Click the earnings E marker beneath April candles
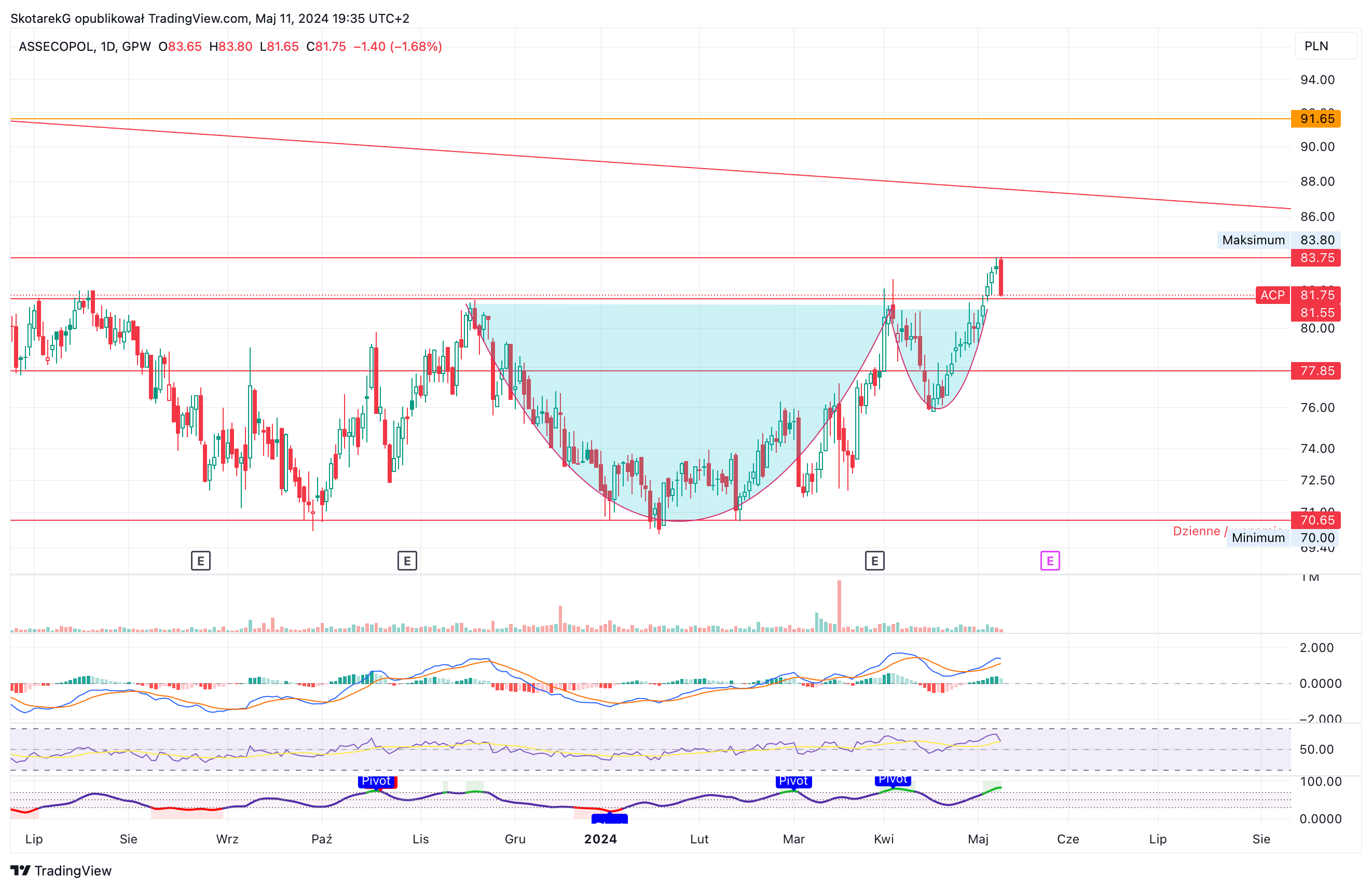Image resolution: width=1372 pixels, height=889 pixels. (x=874, y=561)
